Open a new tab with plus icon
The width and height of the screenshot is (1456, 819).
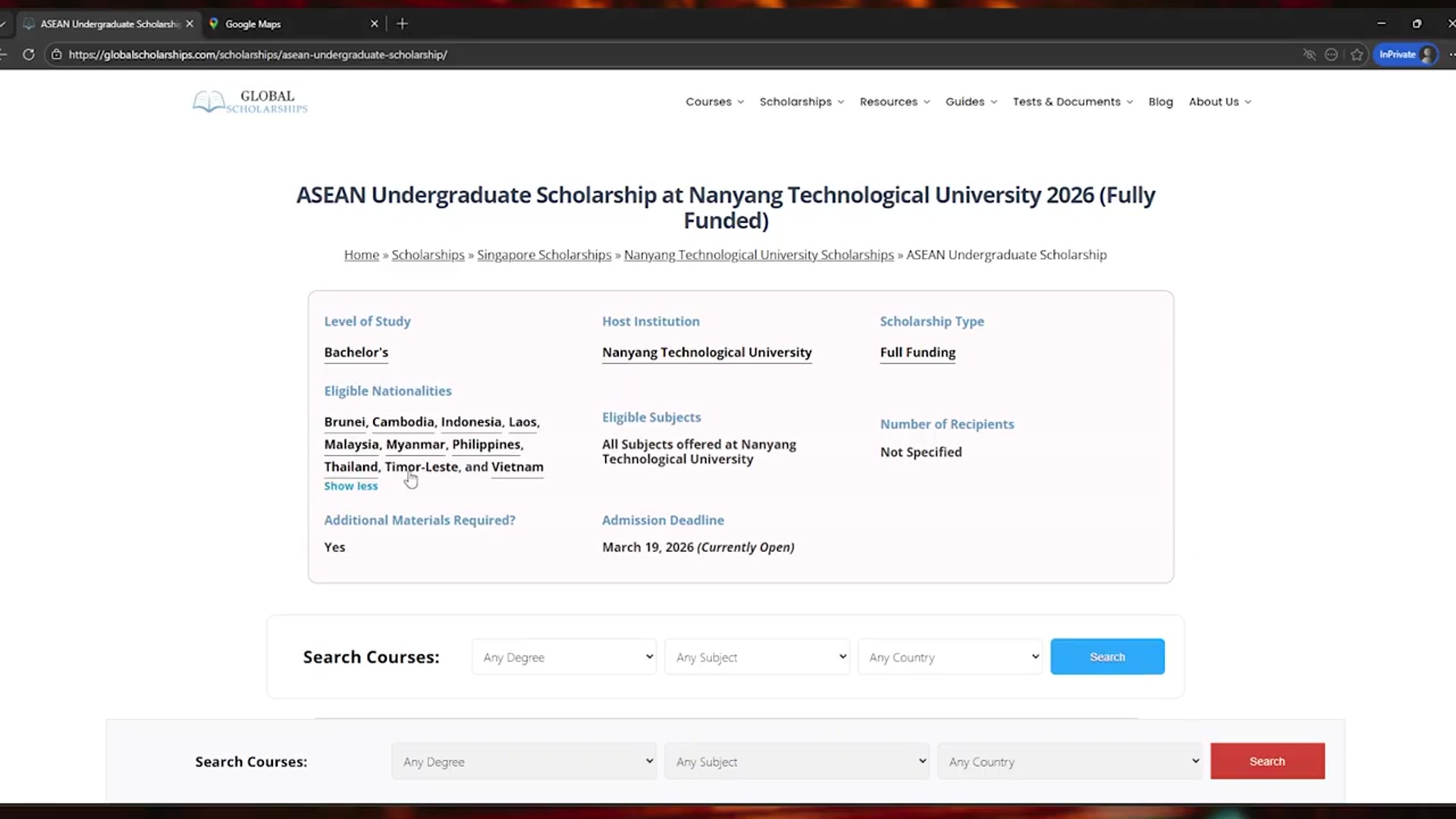(x=403, y=24)
